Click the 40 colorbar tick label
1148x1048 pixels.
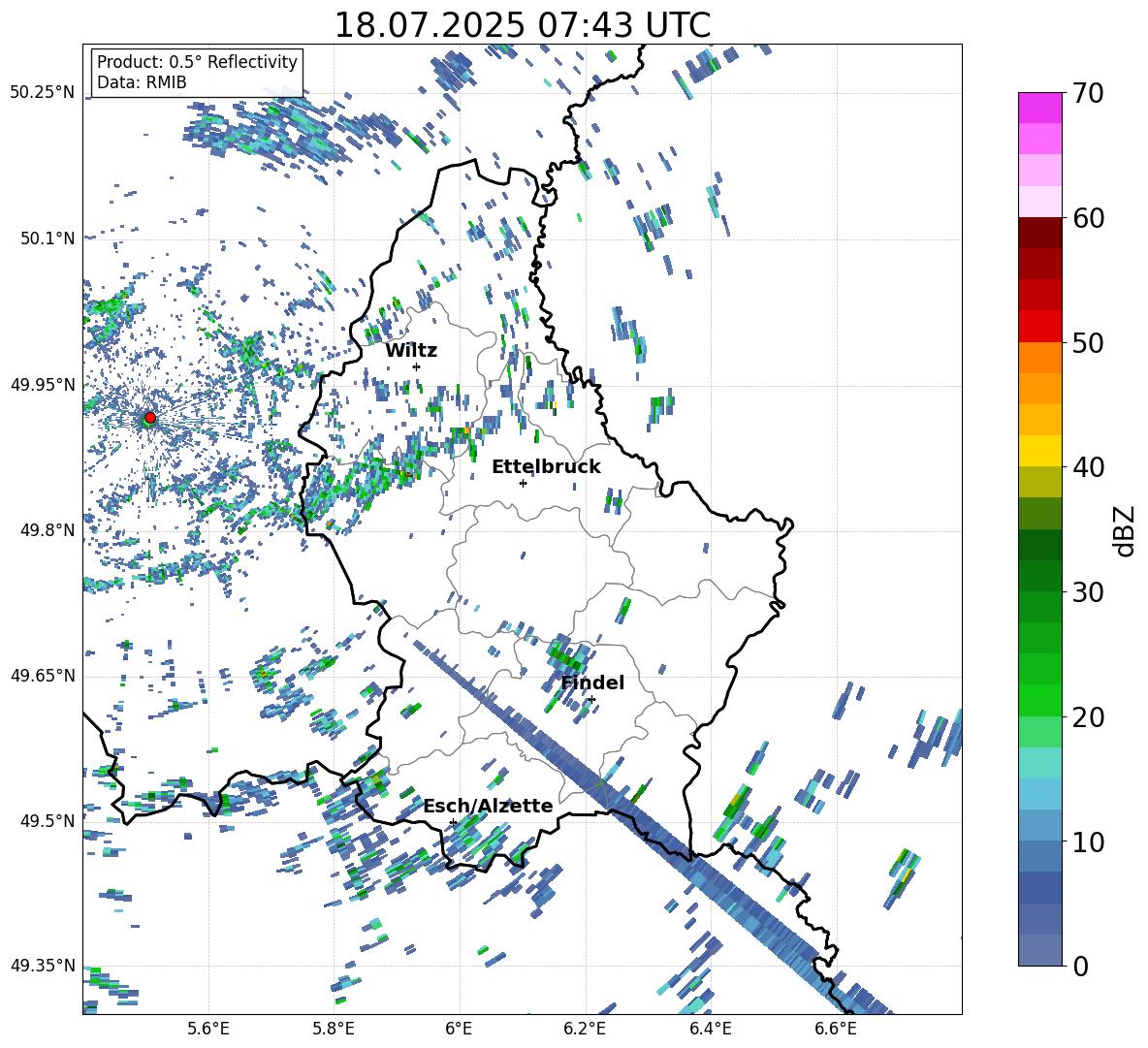click(x=1087, y=467)
